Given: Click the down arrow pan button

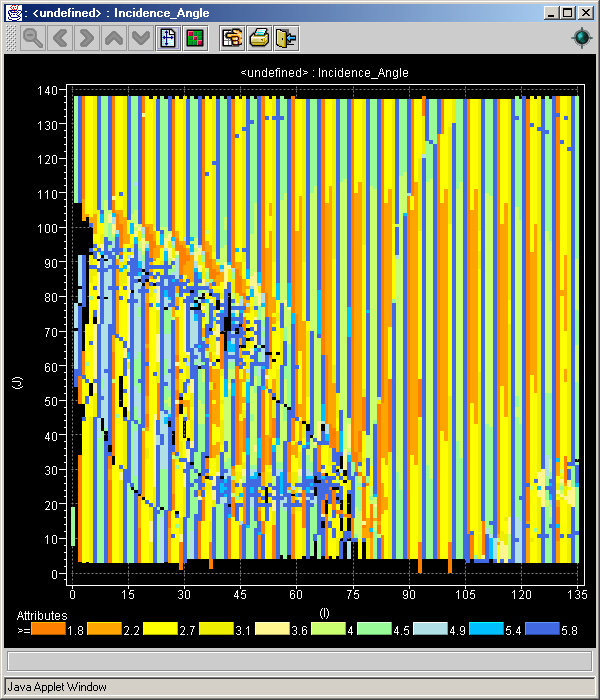Looking at the screenshot, I should click(141, 38).
